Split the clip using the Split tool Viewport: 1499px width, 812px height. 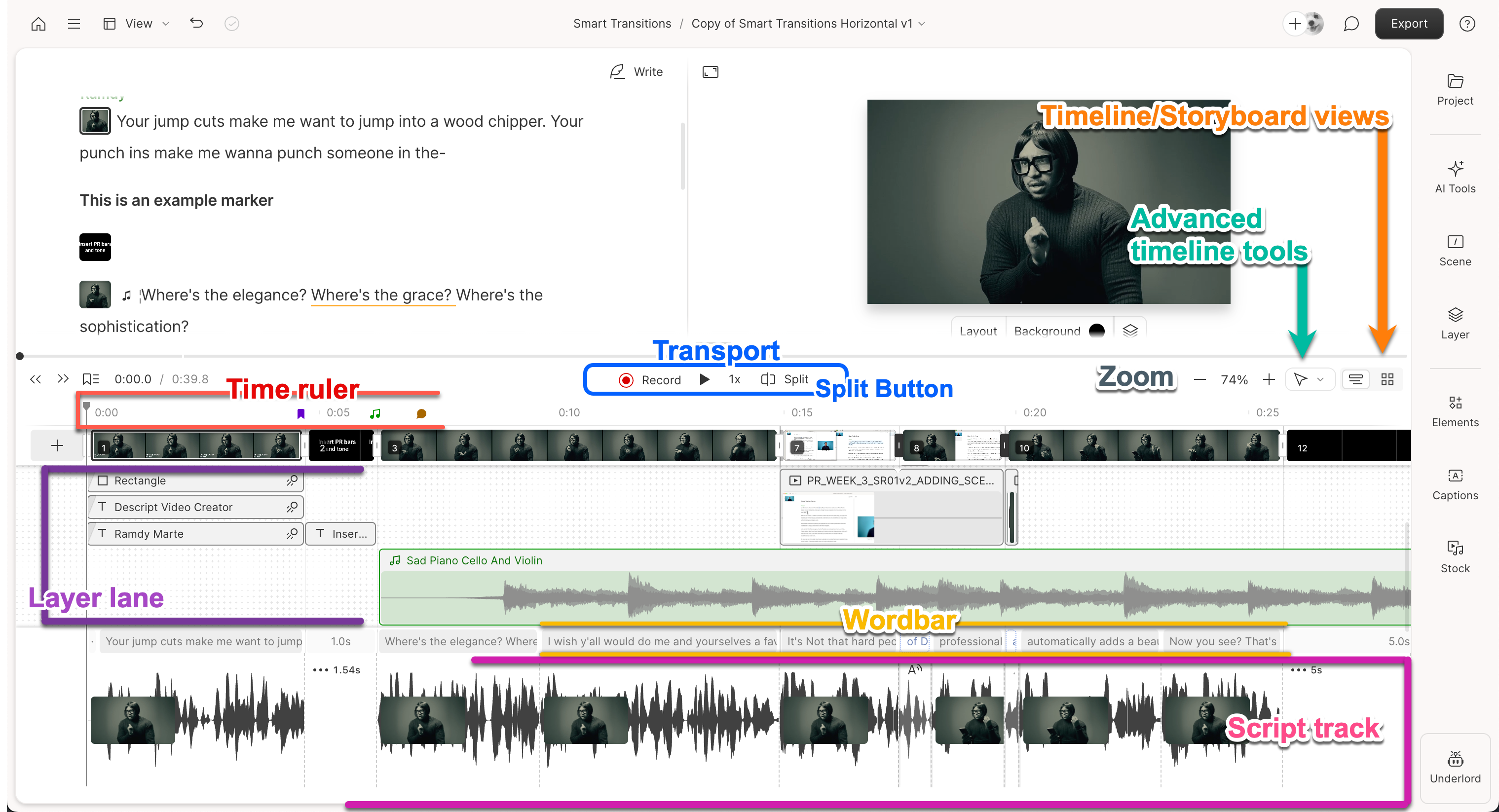[x=785, y=379]
